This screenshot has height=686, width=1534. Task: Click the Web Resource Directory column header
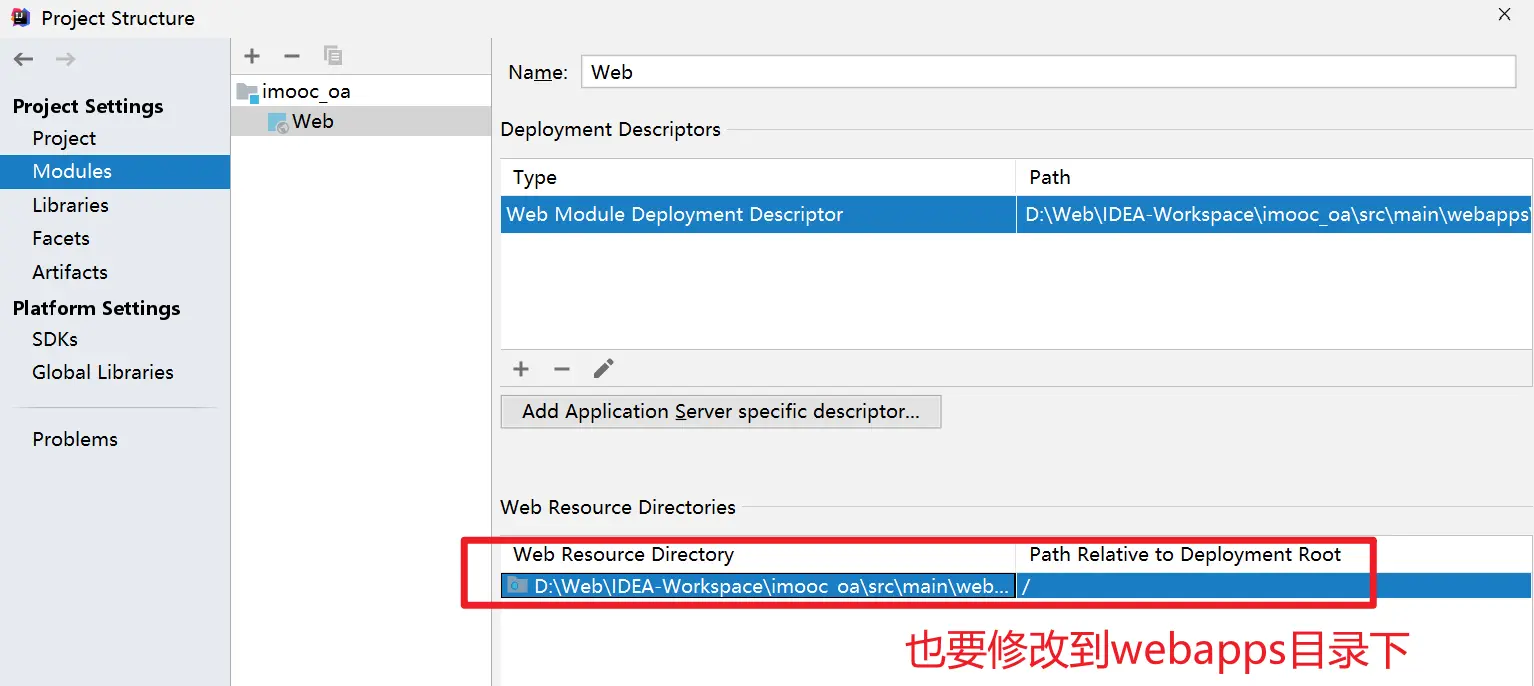(758, 554)
